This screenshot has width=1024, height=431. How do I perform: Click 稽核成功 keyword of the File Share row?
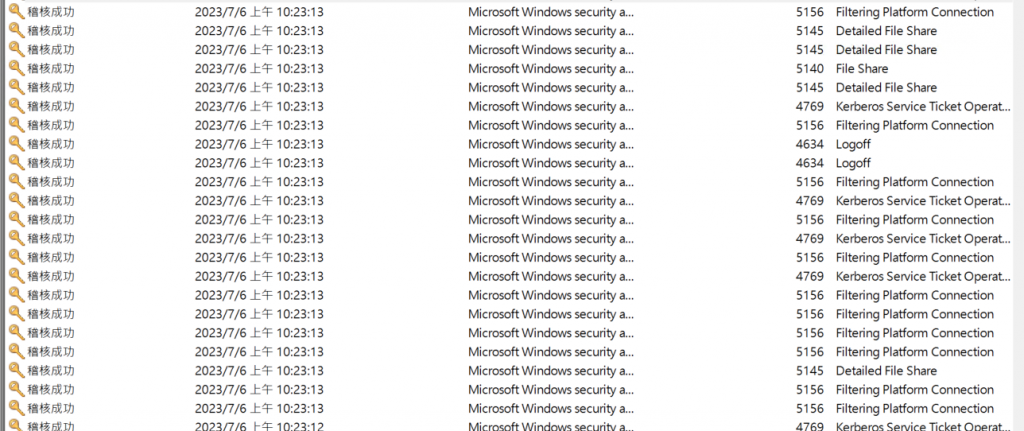coord(50,68)
